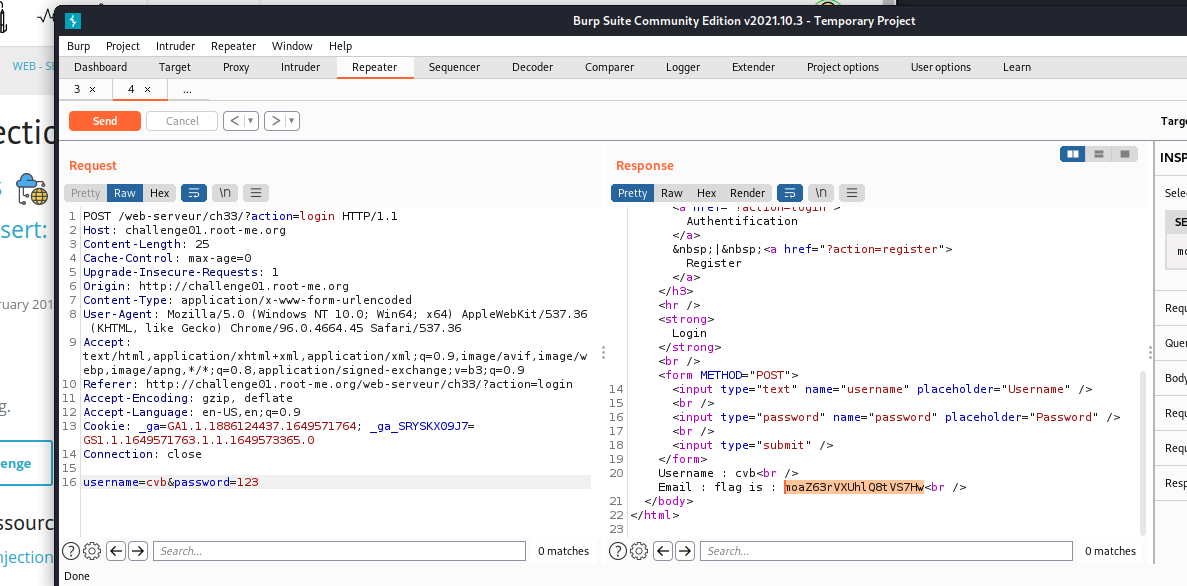Image resolution: width=1187 pixels, height=586 pixels.
Task: Open new Repeater tab via '...' tab
Action: [187, 89]
